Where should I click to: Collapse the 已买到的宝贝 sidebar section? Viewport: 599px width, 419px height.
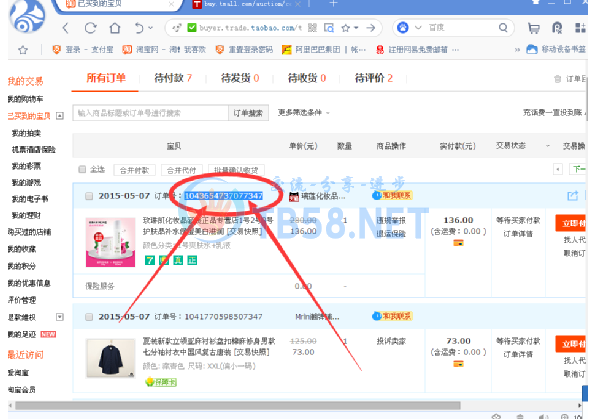click(60, 116)
